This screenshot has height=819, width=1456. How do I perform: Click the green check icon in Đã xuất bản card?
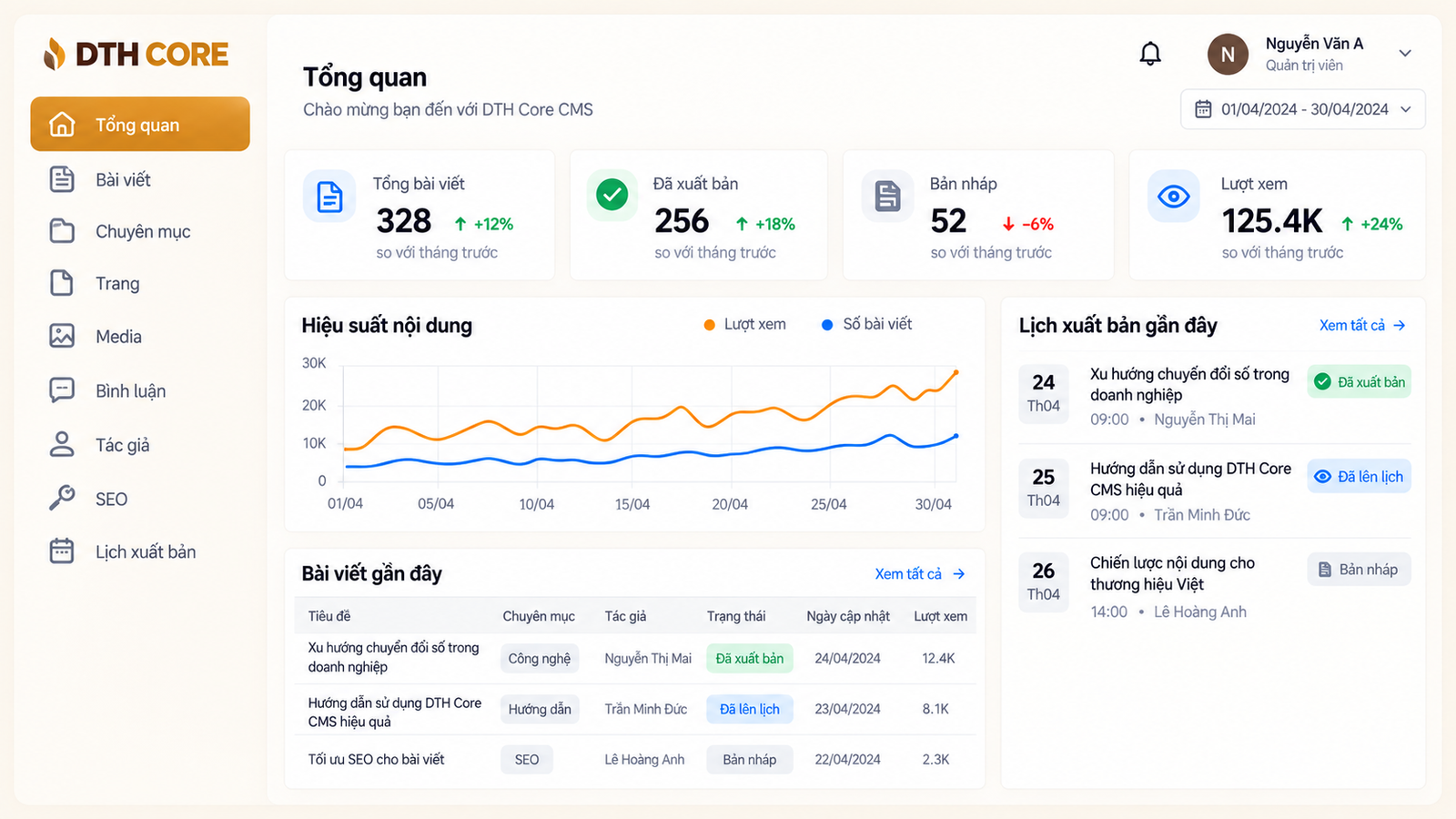(x=612, y=195)
